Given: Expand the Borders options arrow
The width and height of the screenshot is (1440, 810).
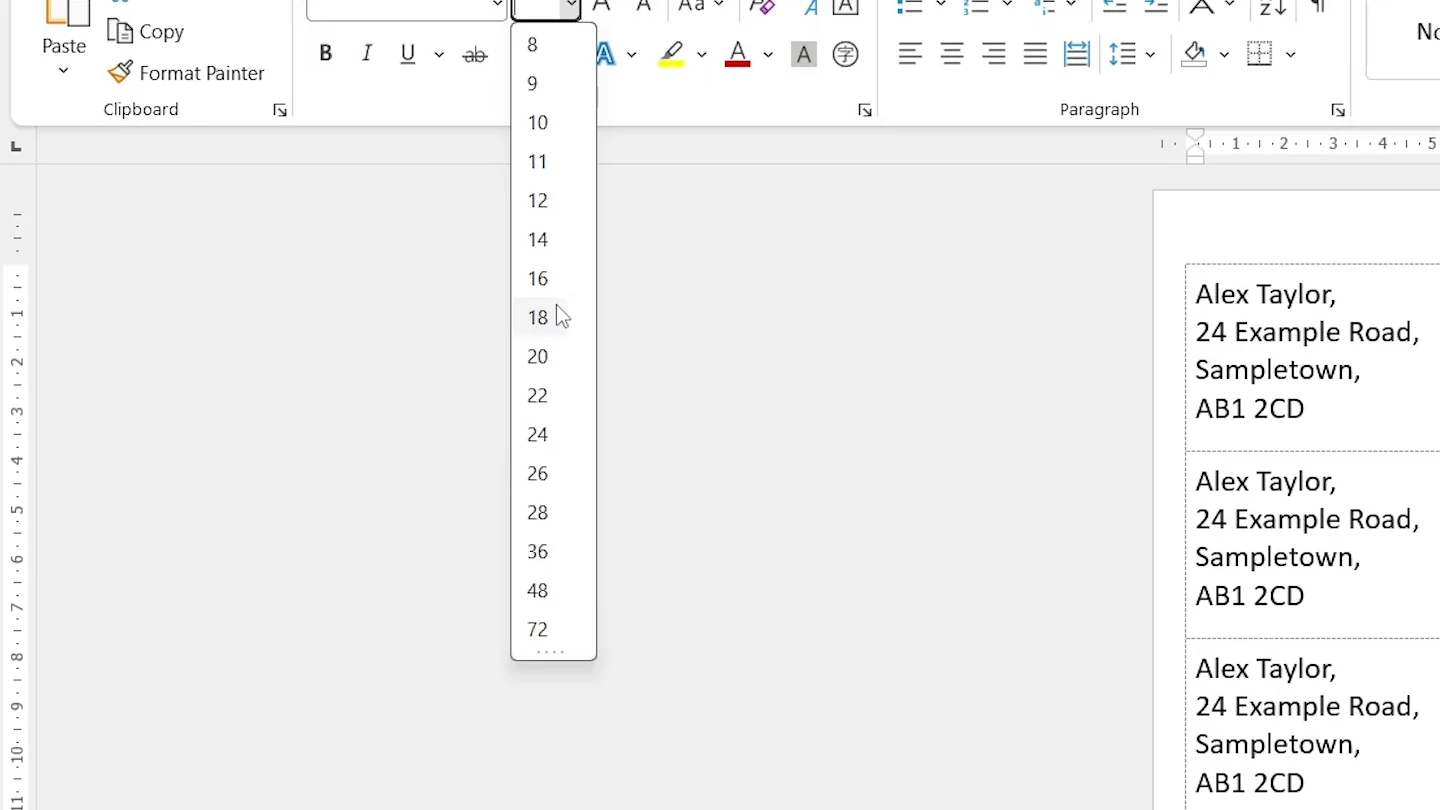Looking at the screenshot, I should point(1290,54).
